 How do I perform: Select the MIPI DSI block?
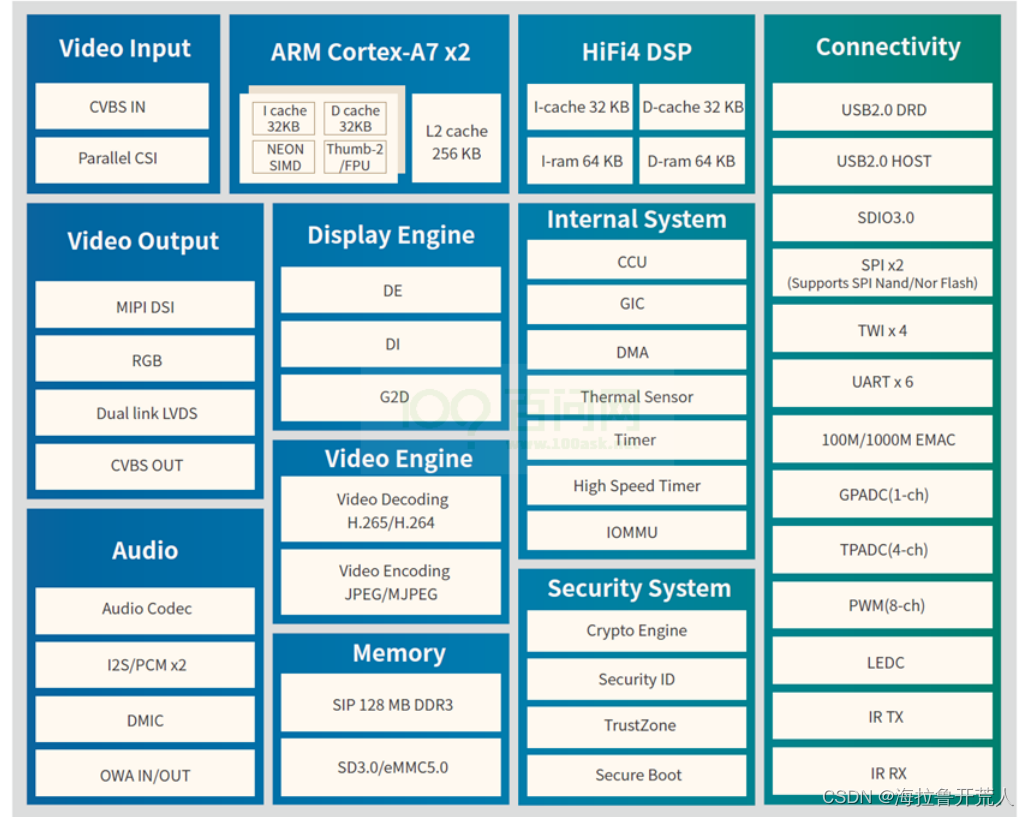click(145, 305)
